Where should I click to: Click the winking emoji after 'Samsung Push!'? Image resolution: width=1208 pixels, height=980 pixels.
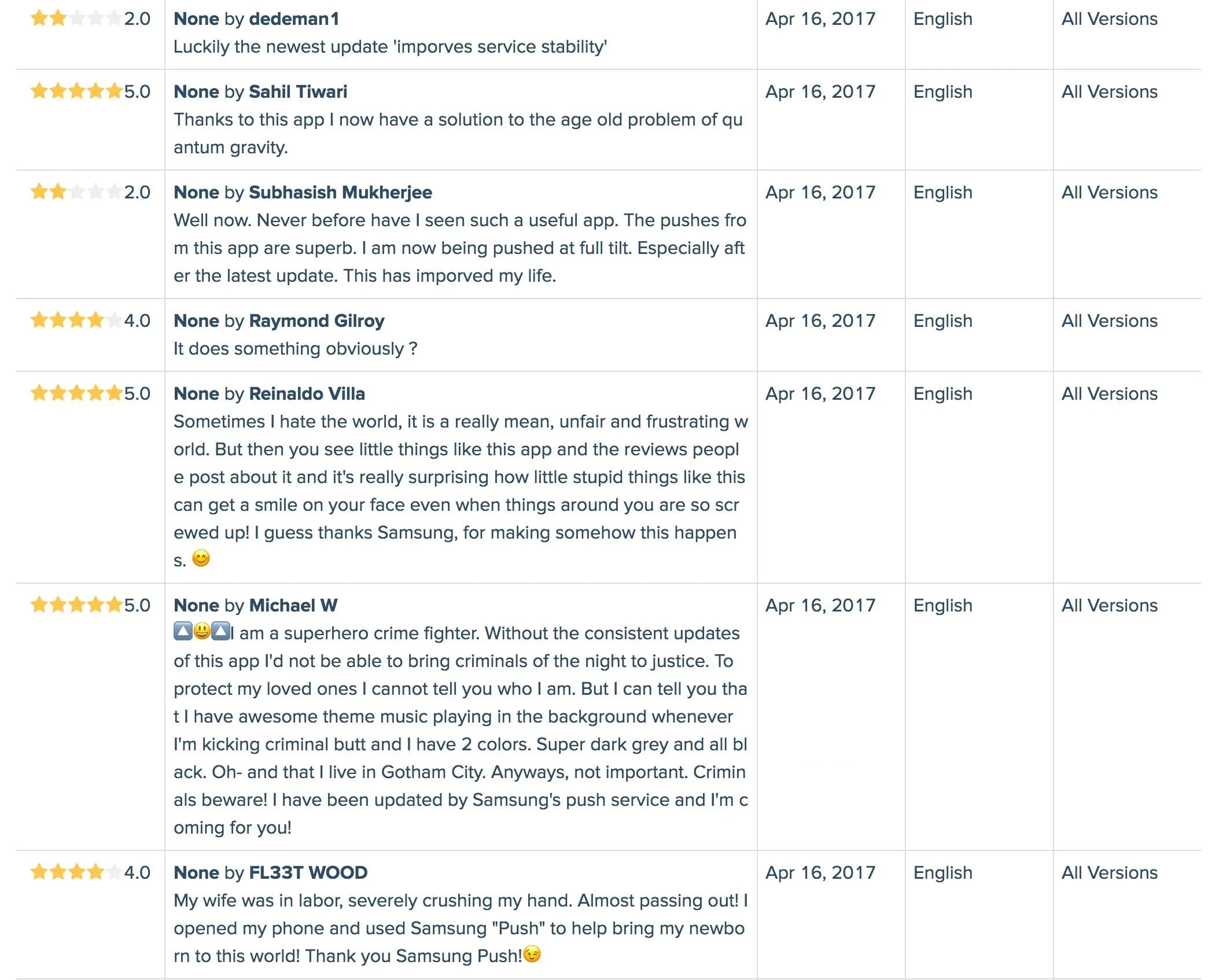pyautogui.click(x=532, y=954)
